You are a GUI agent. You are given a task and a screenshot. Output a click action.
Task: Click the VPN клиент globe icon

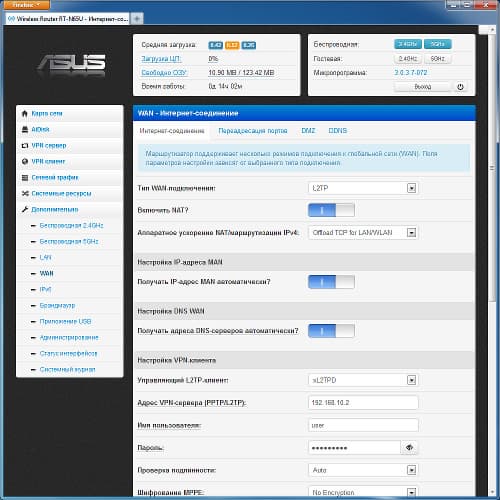pos(24,162)
